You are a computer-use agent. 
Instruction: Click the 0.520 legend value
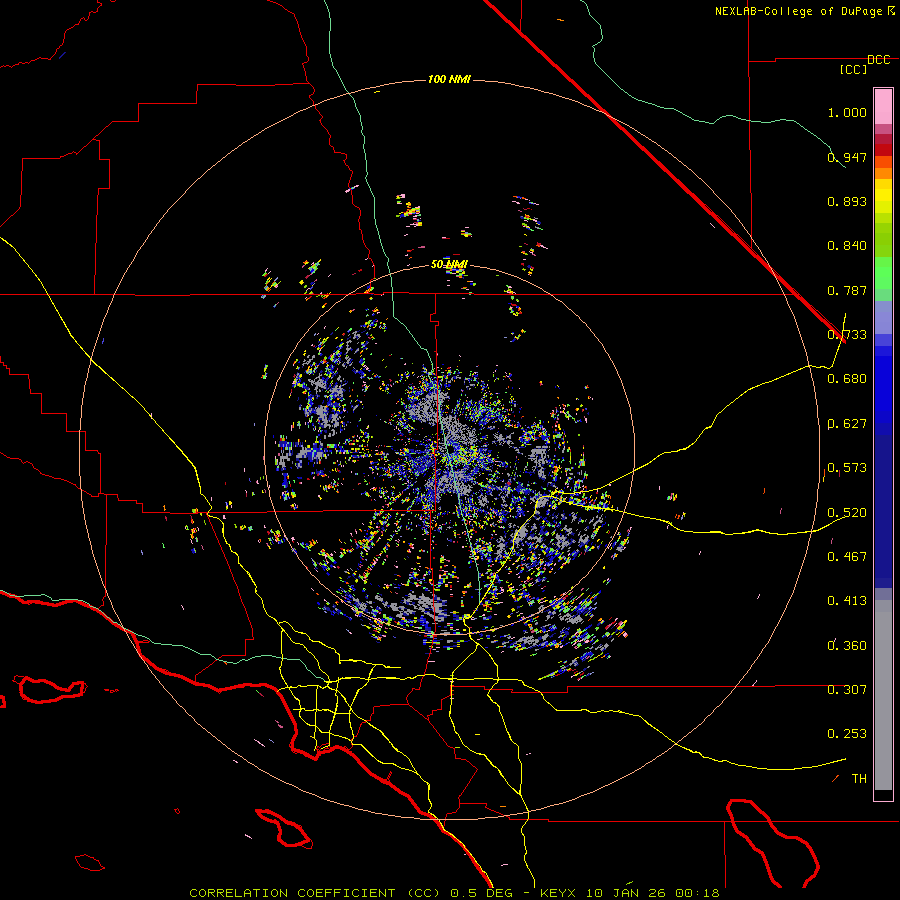(847, 512)
